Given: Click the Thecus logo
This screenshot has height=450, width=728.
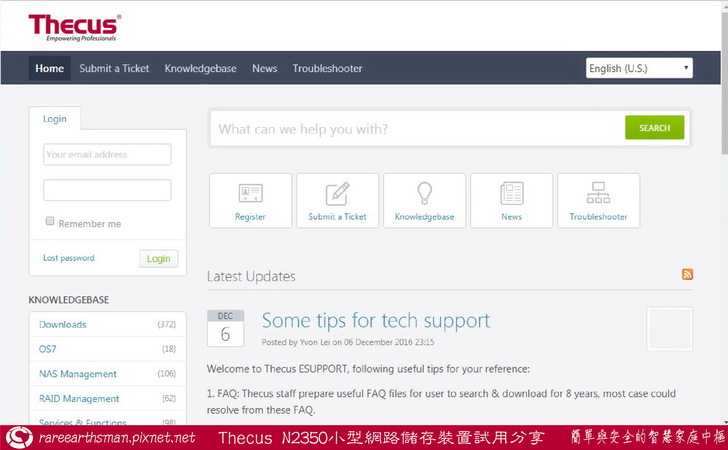Looking at the screenshot, I should click(x=75, y=27).
